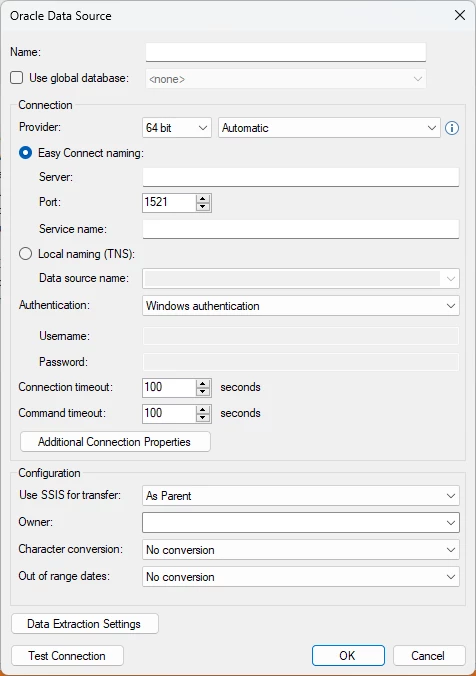Select the Easy Connect naming radio button
The height and width of the screenshot is (676, 476).
(25, 153)
